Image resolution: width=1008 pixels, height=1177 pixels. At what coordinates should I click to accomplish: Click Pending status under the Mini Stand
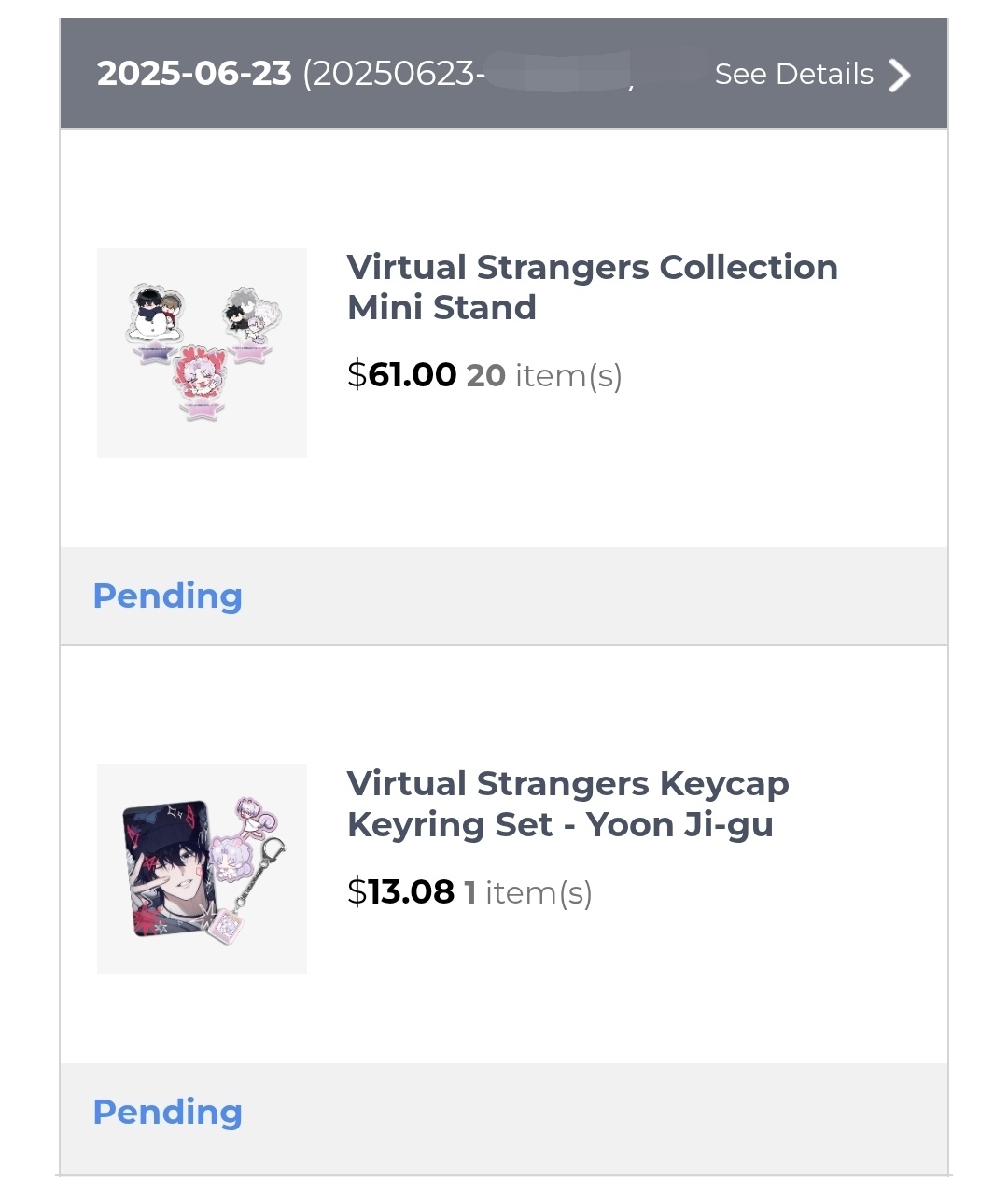coord(168,596)
